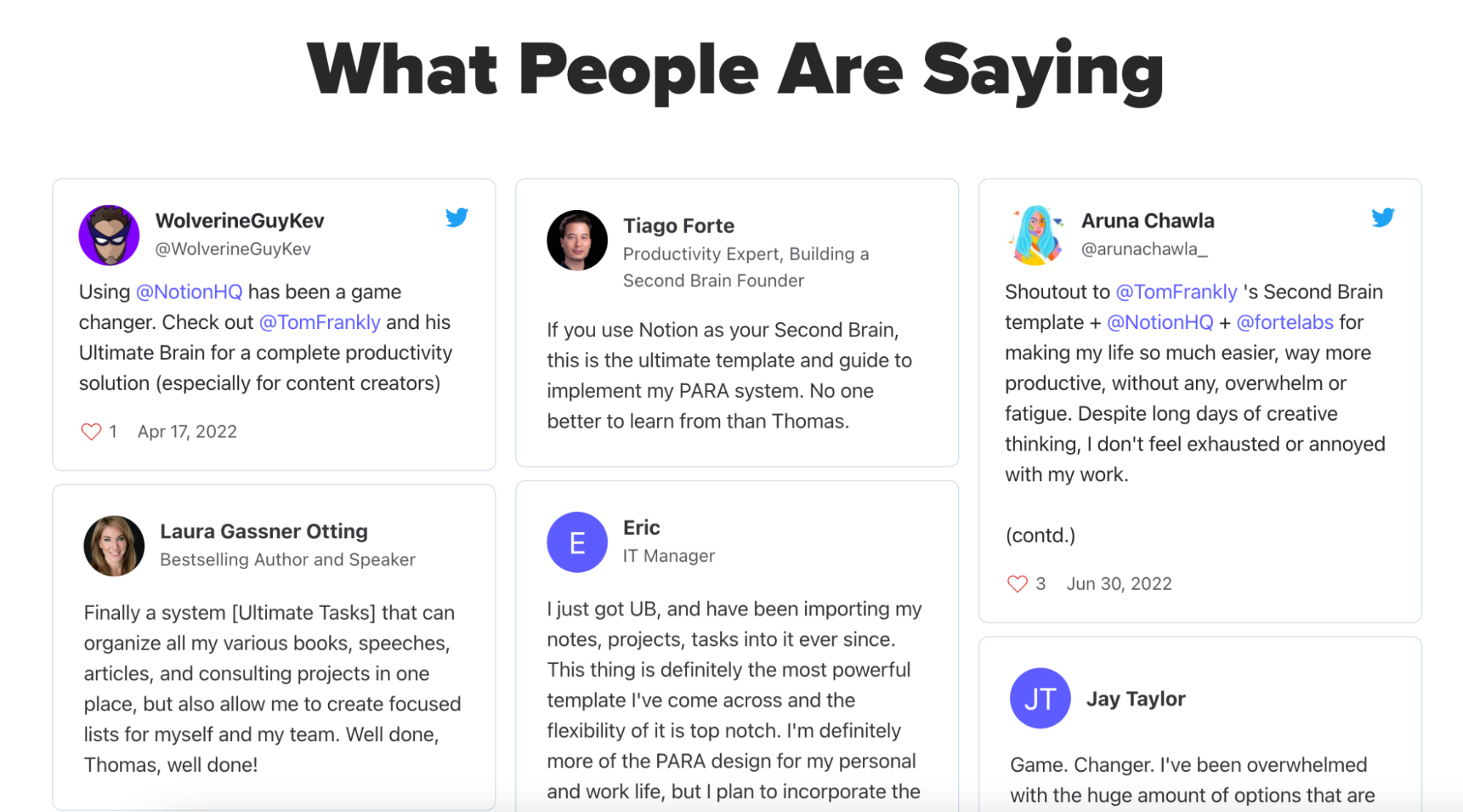Click Tiago Forte's profile photo
This screenshot has height=812, width=1463.
[577, 240]
